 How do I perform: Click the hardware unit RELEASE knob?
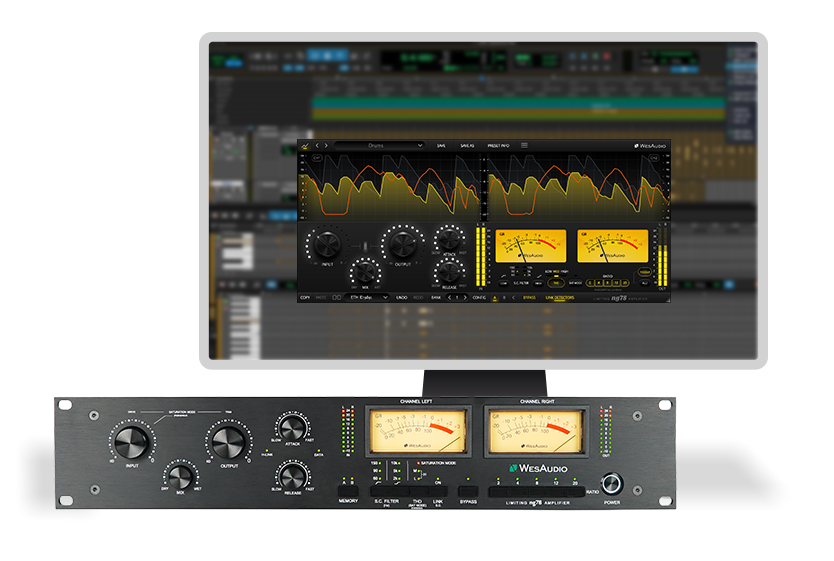(292, 476)
